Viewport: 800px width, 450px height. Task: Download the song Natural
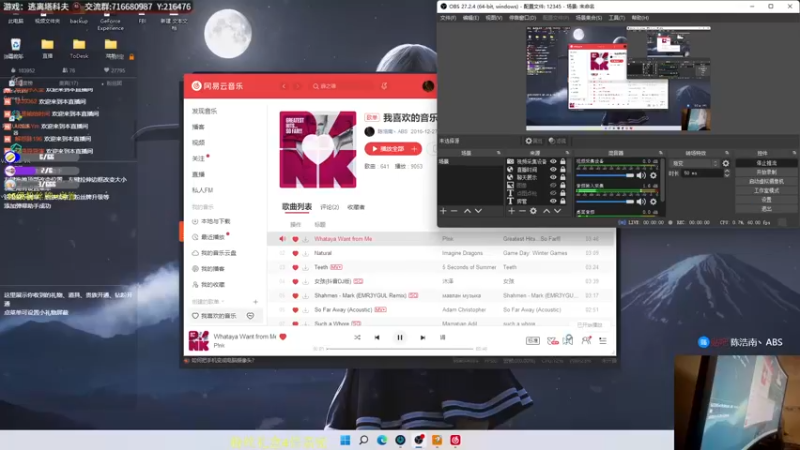[x=306, y=253]
